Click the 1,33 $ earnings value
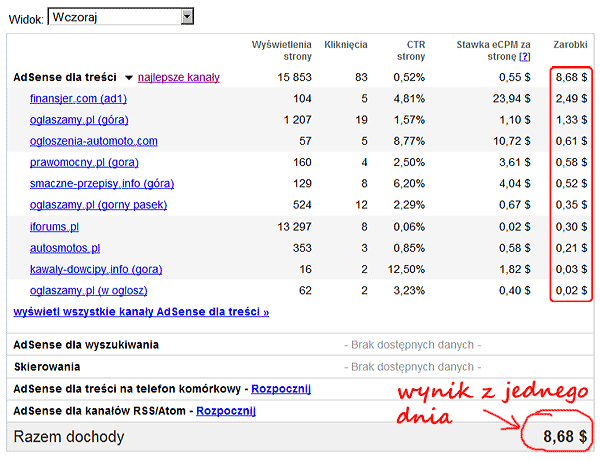Image resolution: width=600 pixels, height=461 pixels. coord(571,120)
